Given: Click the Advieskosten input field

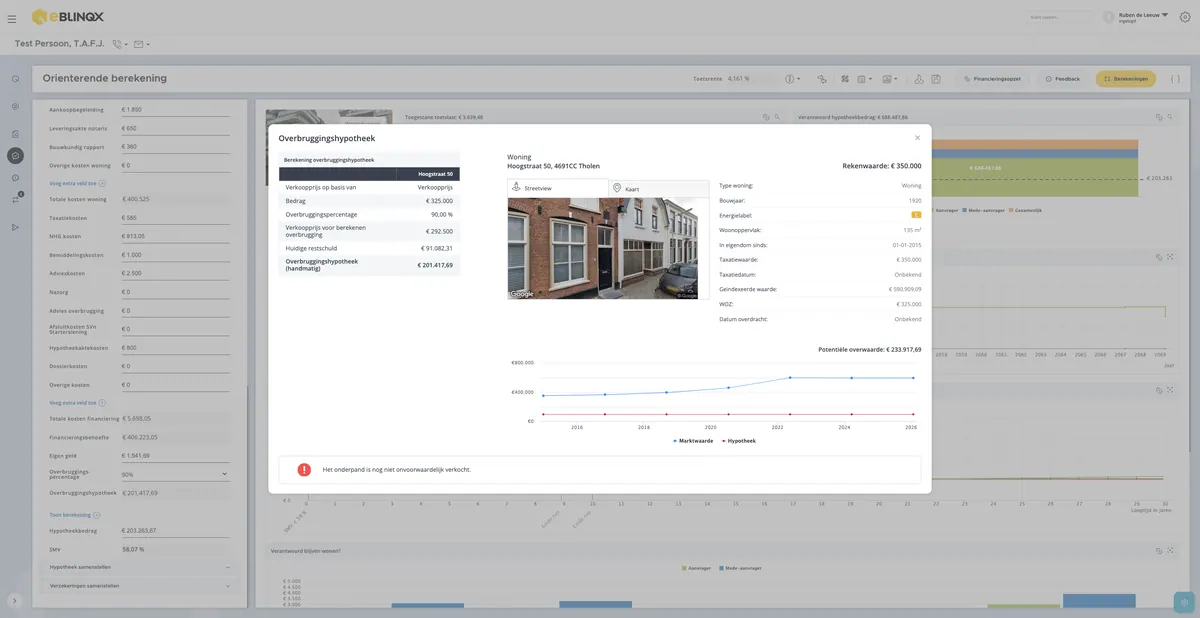Looking at the screenshot, I should point(175,273).
